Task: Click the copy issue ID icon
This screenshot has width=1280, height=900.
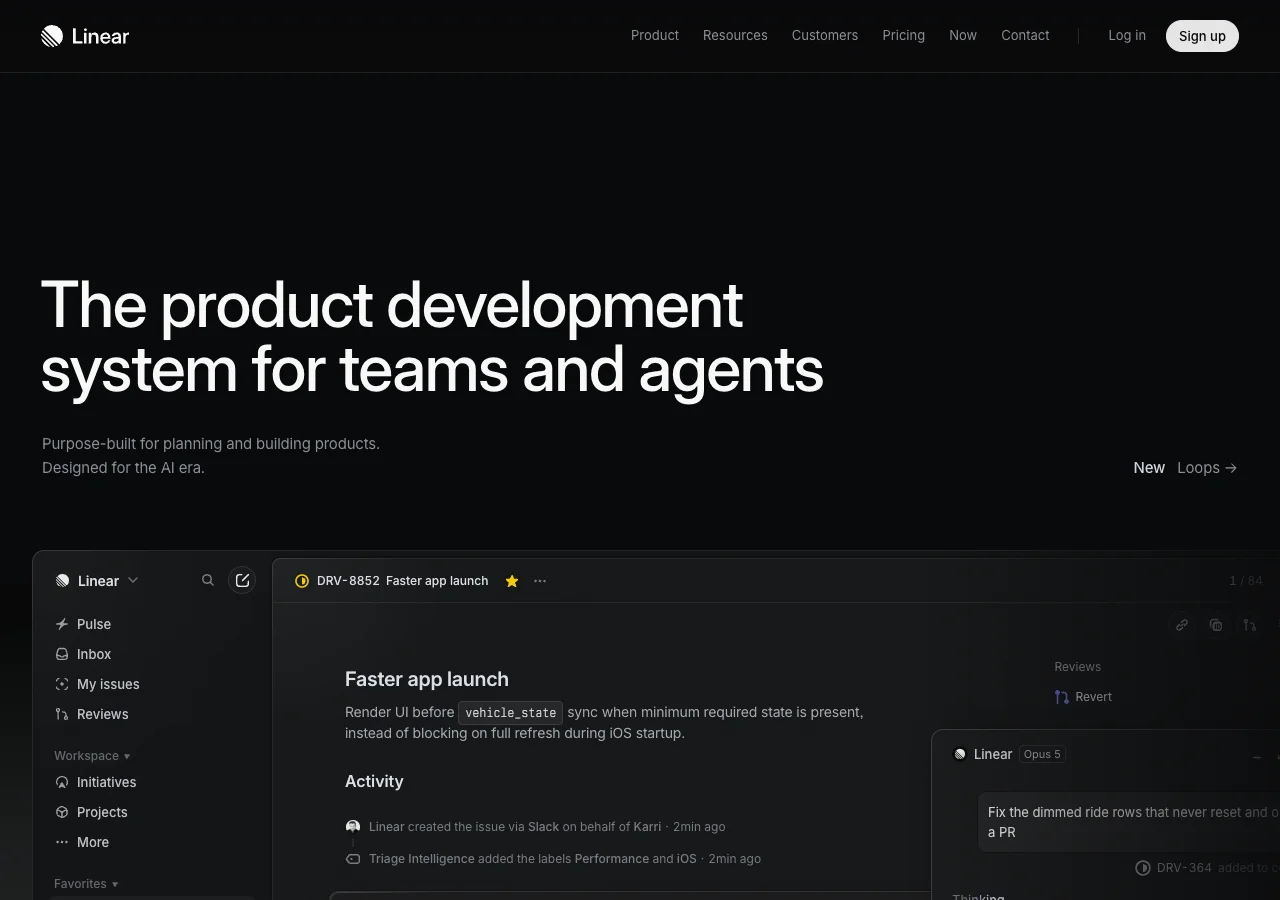Action: click(1216, 625)
